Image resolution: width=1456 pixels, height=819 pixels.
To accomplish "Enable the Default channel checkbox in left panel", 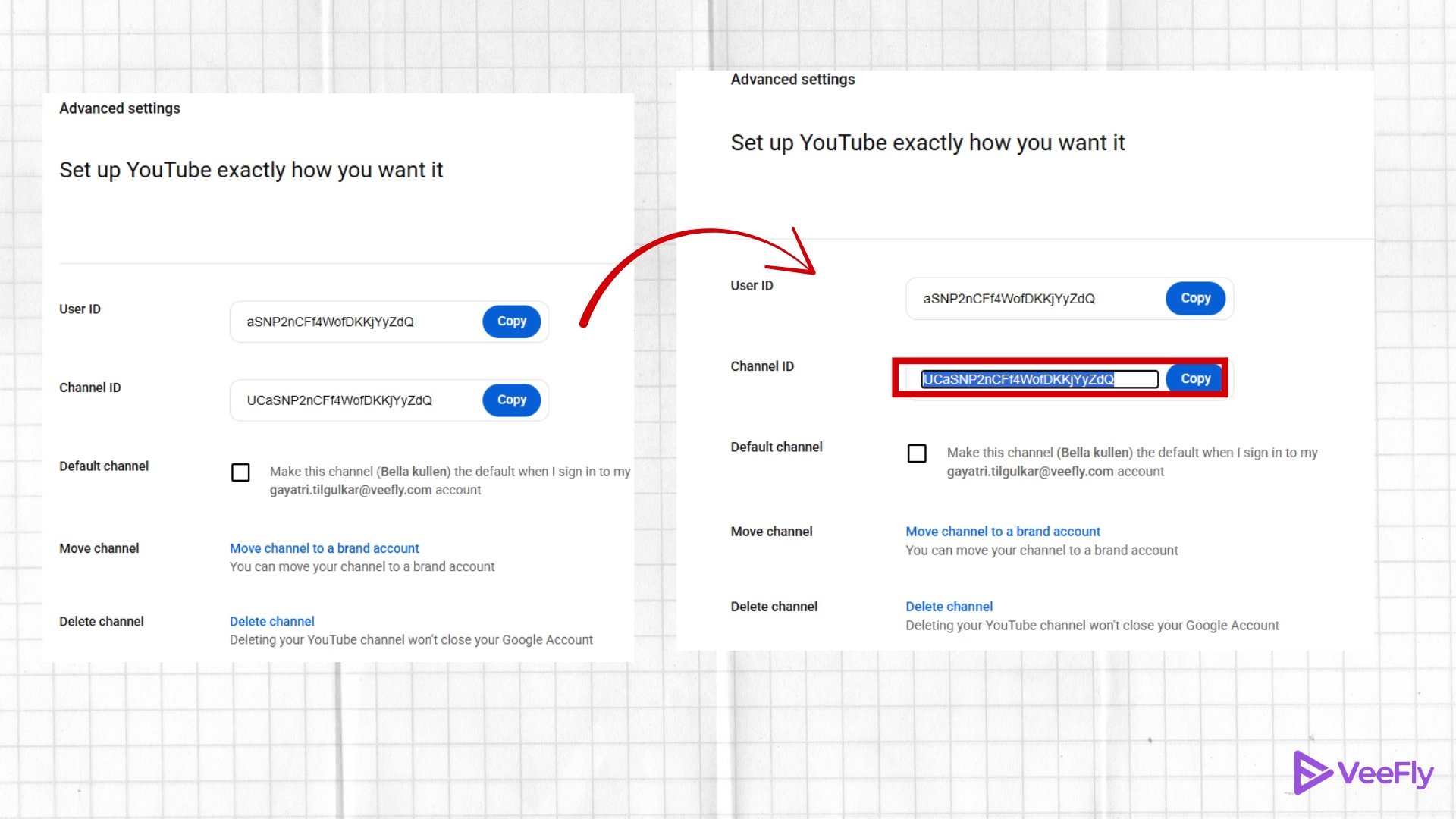I will tap(240, 472).
